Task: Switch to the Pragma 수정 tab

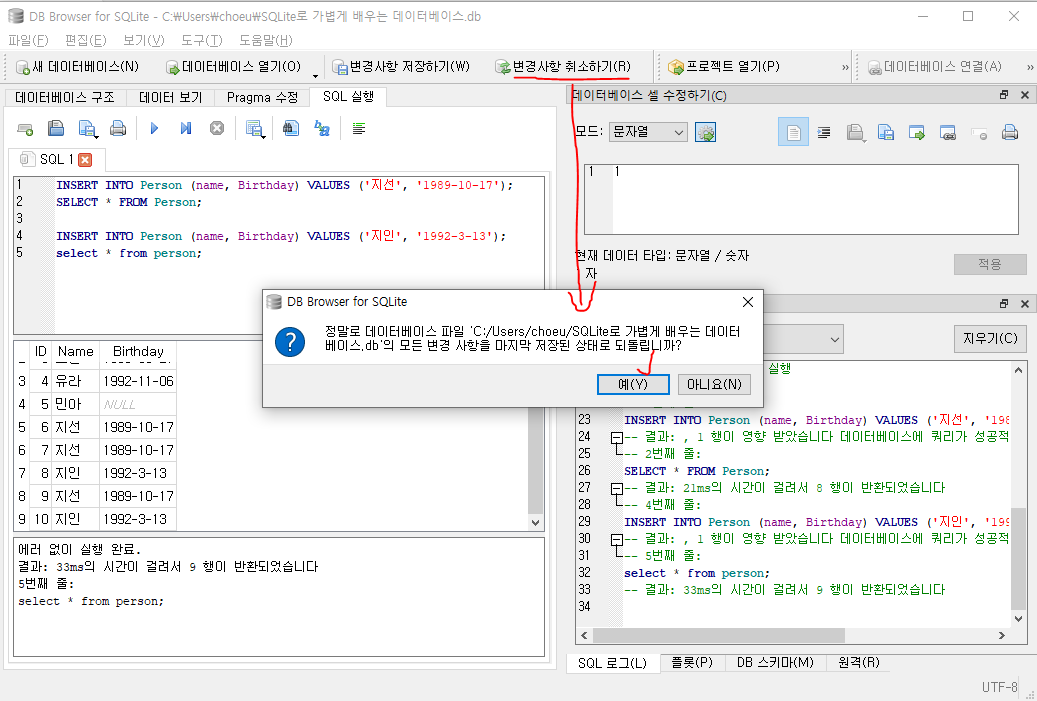Action: coord(263,98)
